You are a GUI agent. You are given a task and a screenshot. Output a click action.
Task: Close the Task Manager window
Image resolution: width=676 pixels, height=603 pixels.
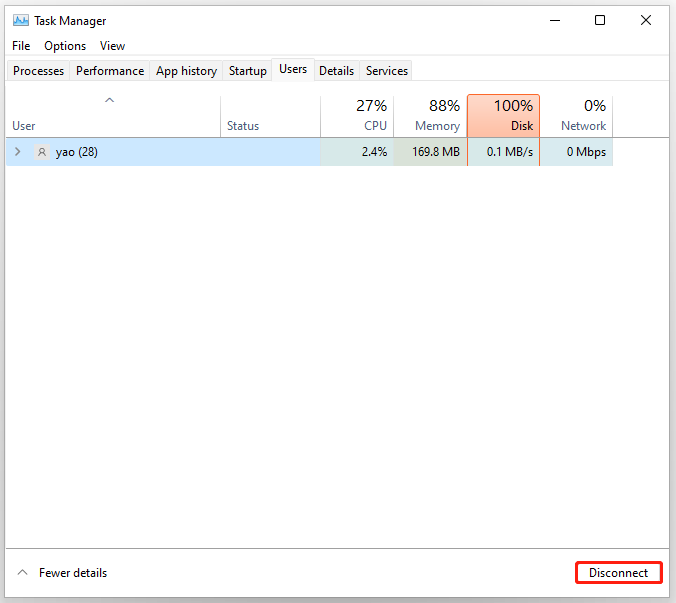pos(646,20)
